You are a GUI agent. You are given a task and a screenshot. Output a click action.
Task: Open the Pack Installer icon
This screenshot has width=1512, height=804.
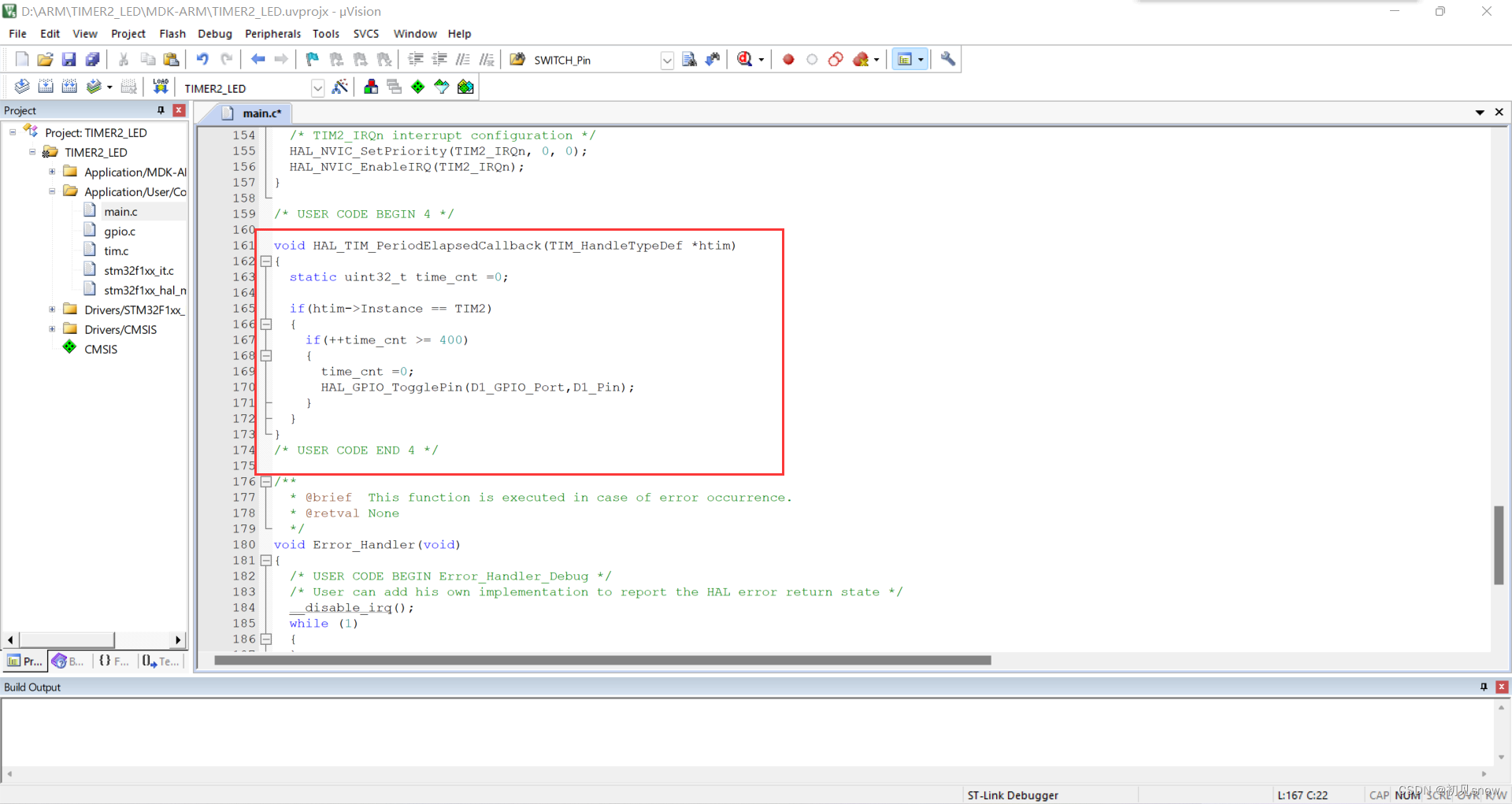[x=465, y=87]
